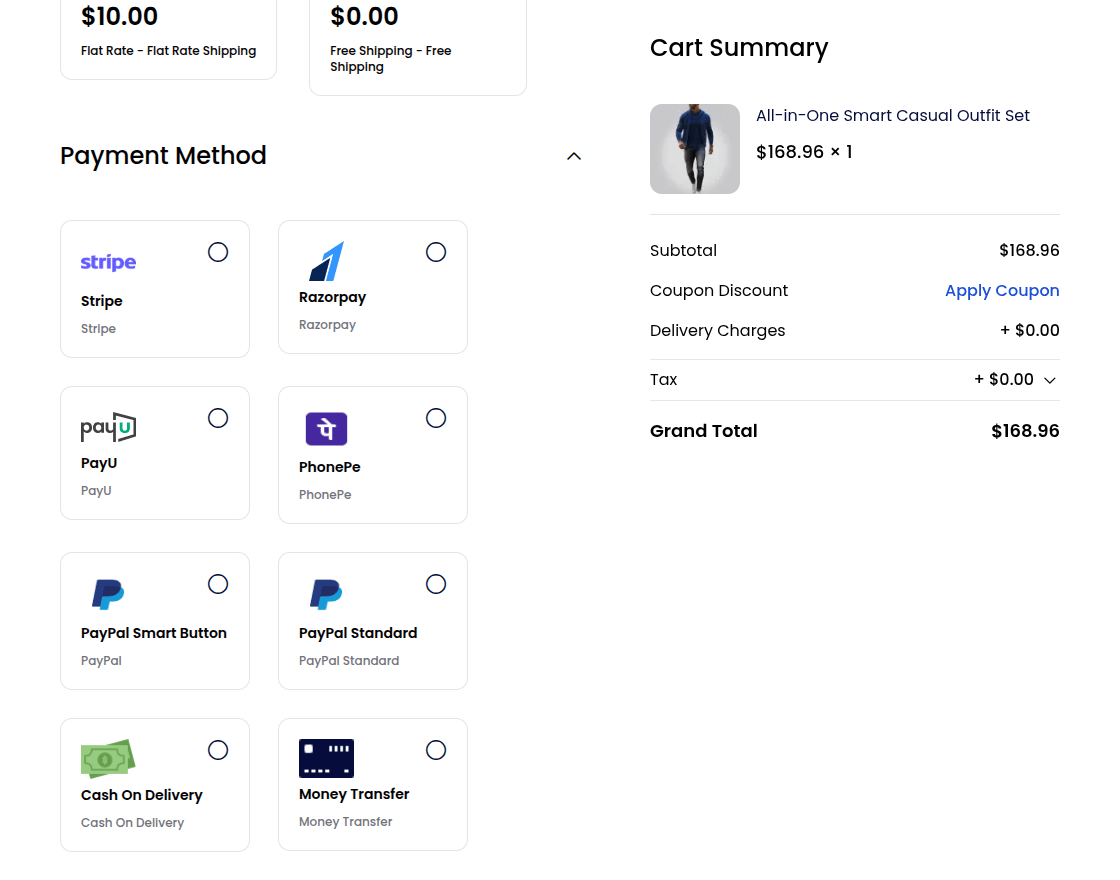The height and width of the screenshot is (880, 1120).
Task: Click the bold 'Cash On Delivery' title
Action: [141, 796]
